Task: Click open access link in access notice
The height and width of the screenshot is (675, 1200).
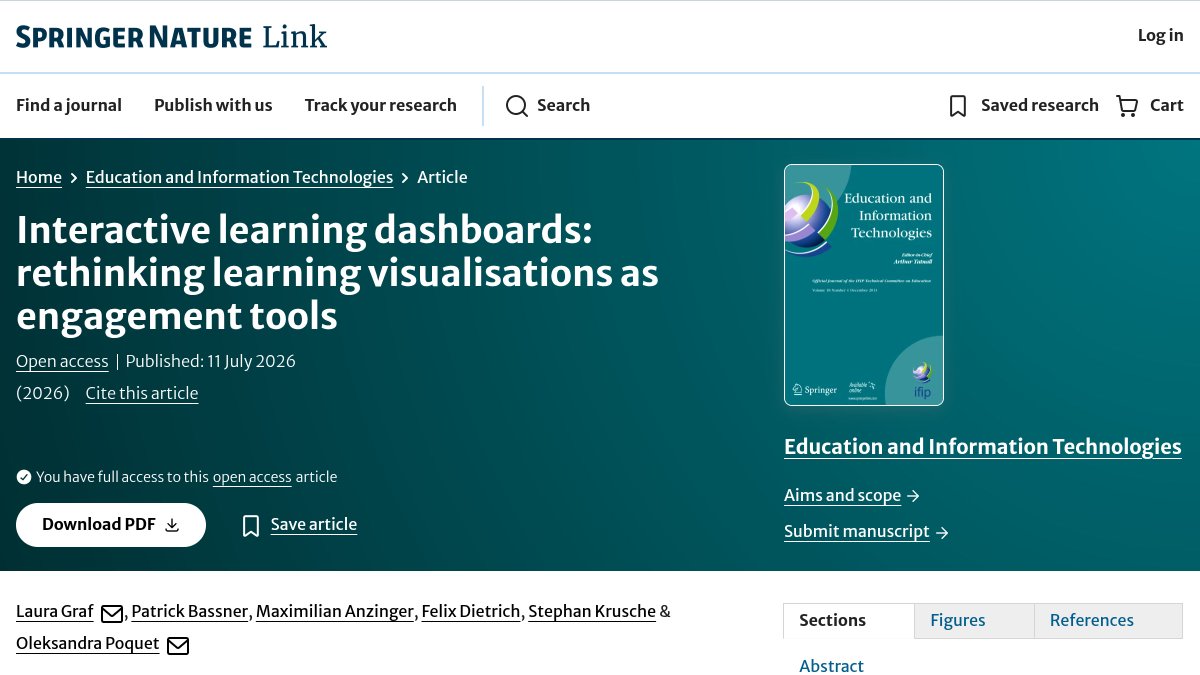Action: 252,477
